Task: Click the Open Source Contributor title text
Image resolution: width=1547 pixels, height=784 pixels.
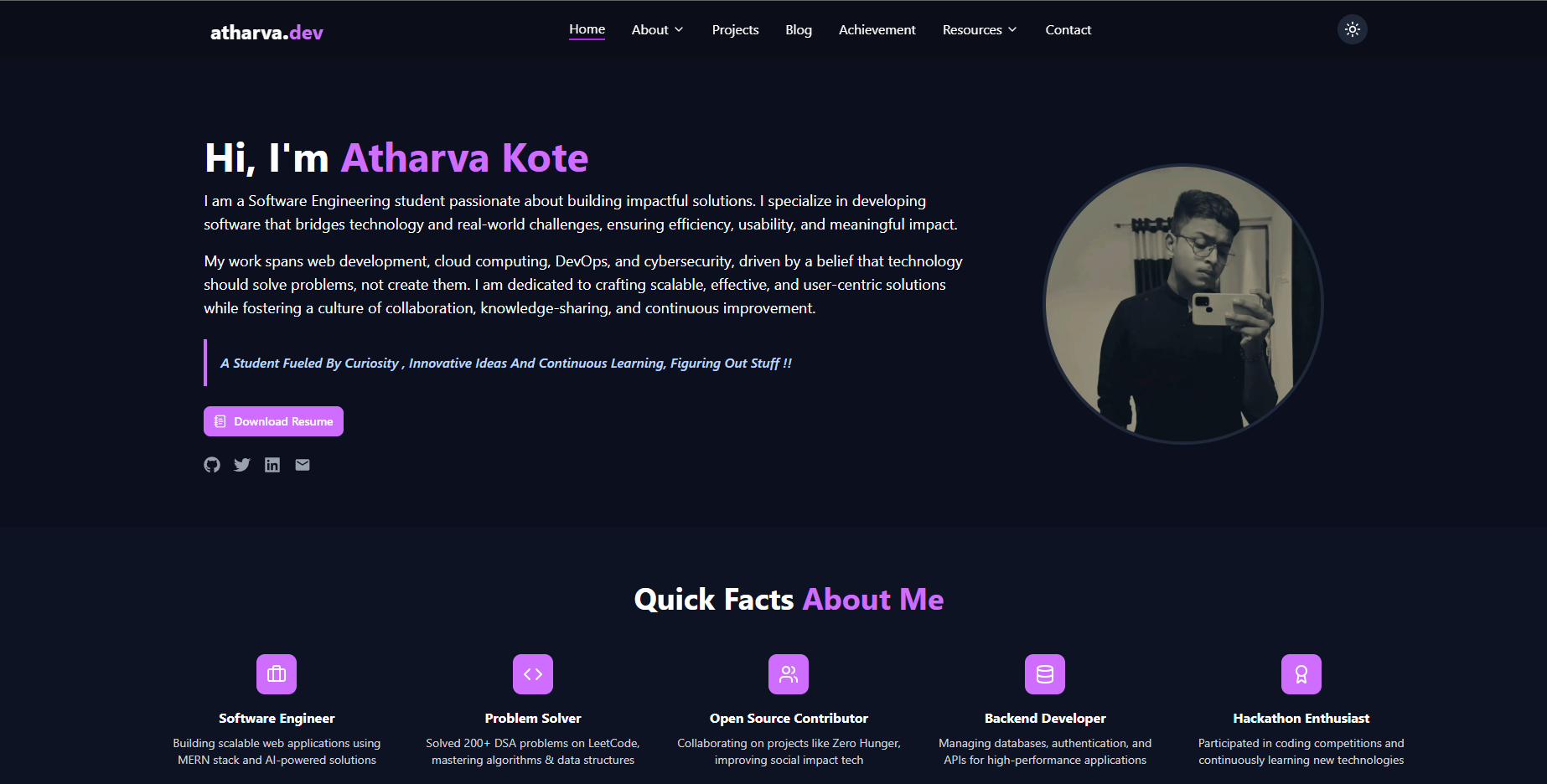Action: pyautogui.click(x=789, y=719)
